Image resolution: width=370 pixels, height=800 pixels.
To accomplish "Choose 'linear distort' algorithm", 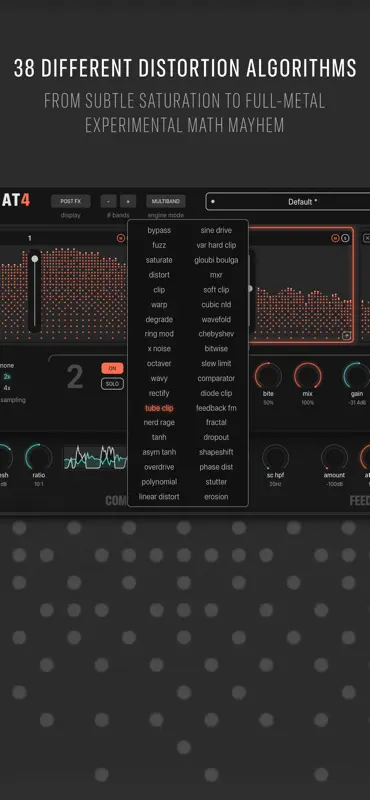I will [159, 496].
